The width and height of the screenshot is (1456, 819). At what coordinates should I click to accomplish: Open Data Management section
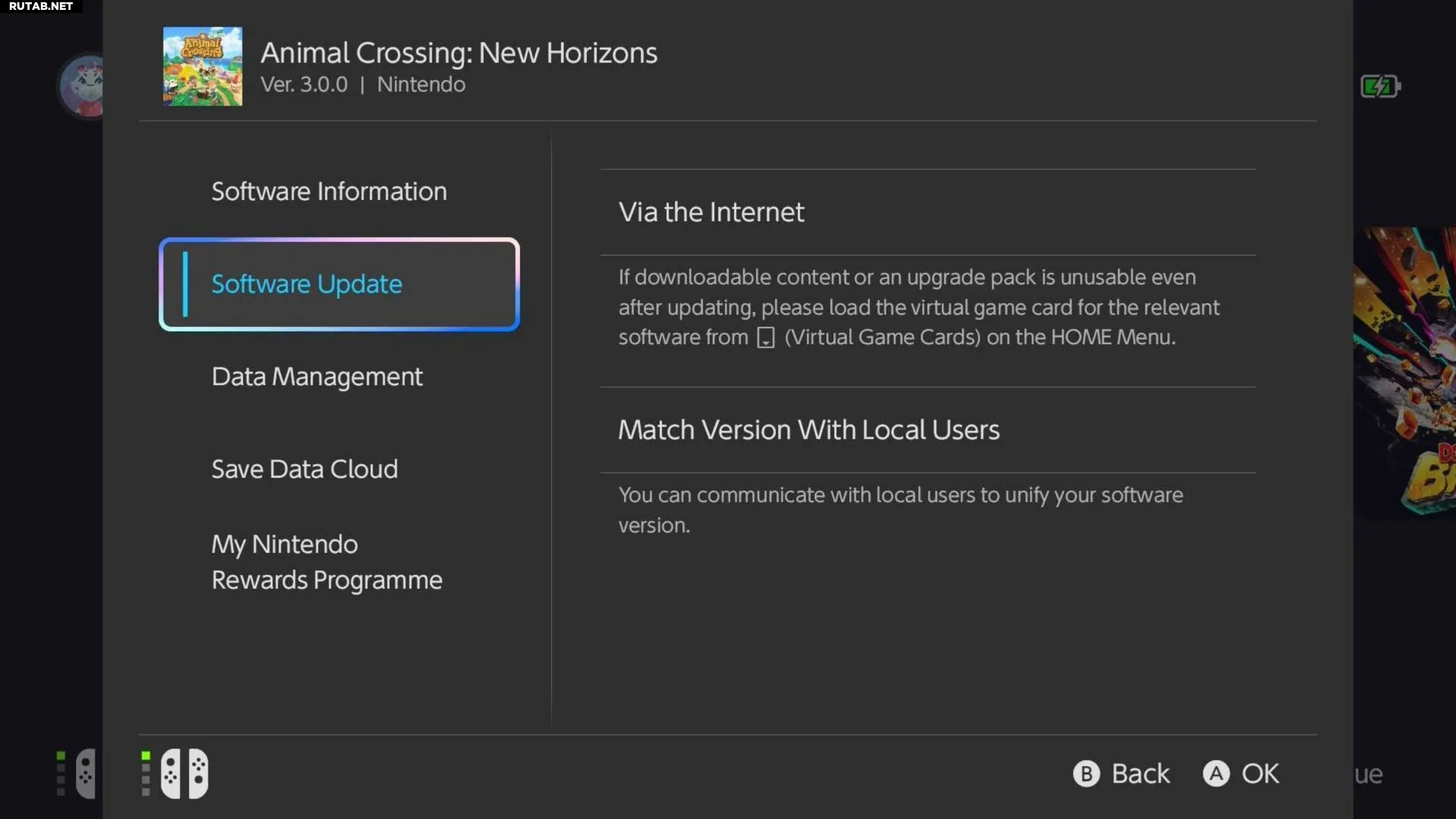click(316, 377)
